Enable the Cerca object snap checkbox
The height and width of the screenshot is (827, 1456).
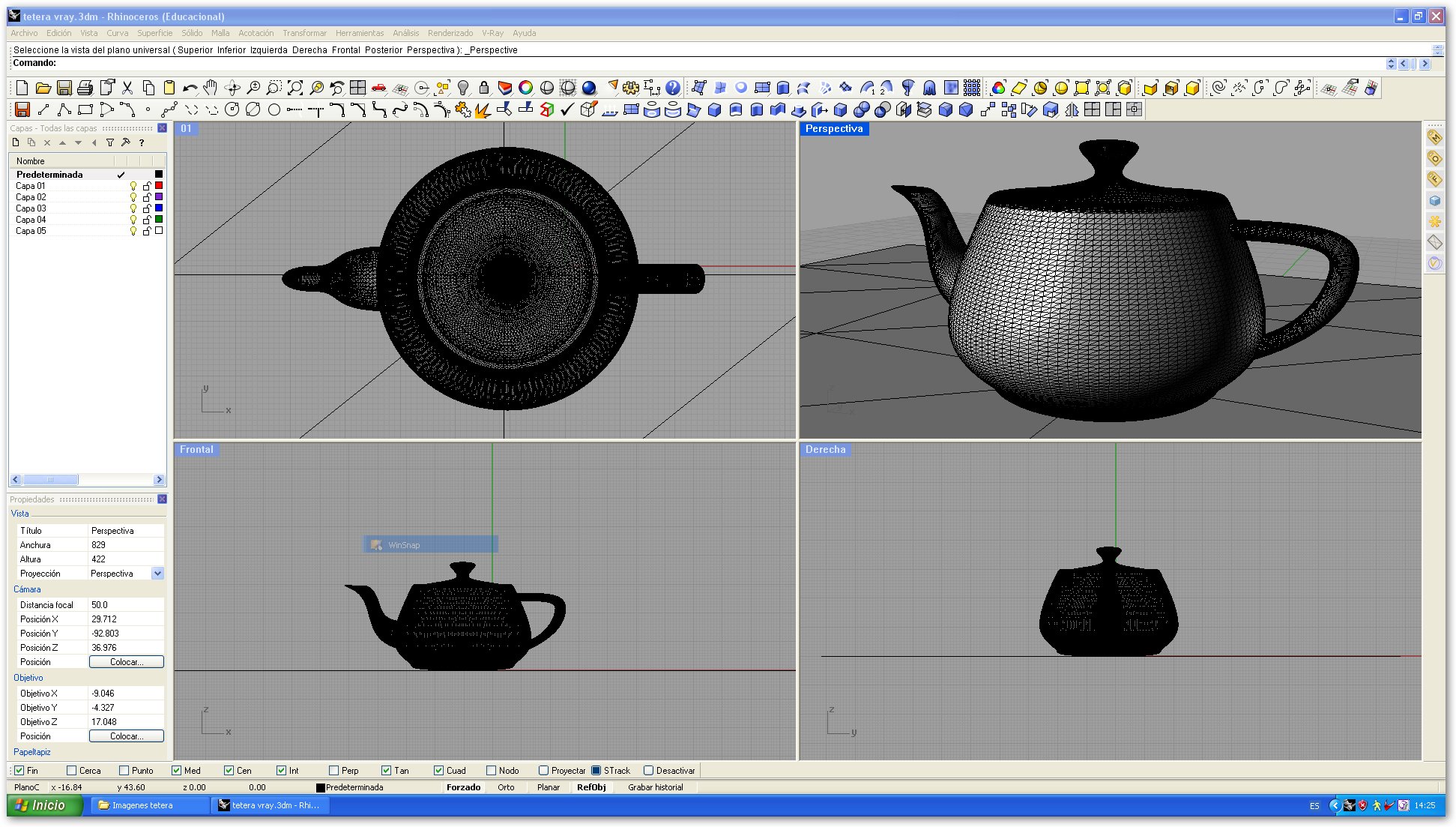(72, 770)
